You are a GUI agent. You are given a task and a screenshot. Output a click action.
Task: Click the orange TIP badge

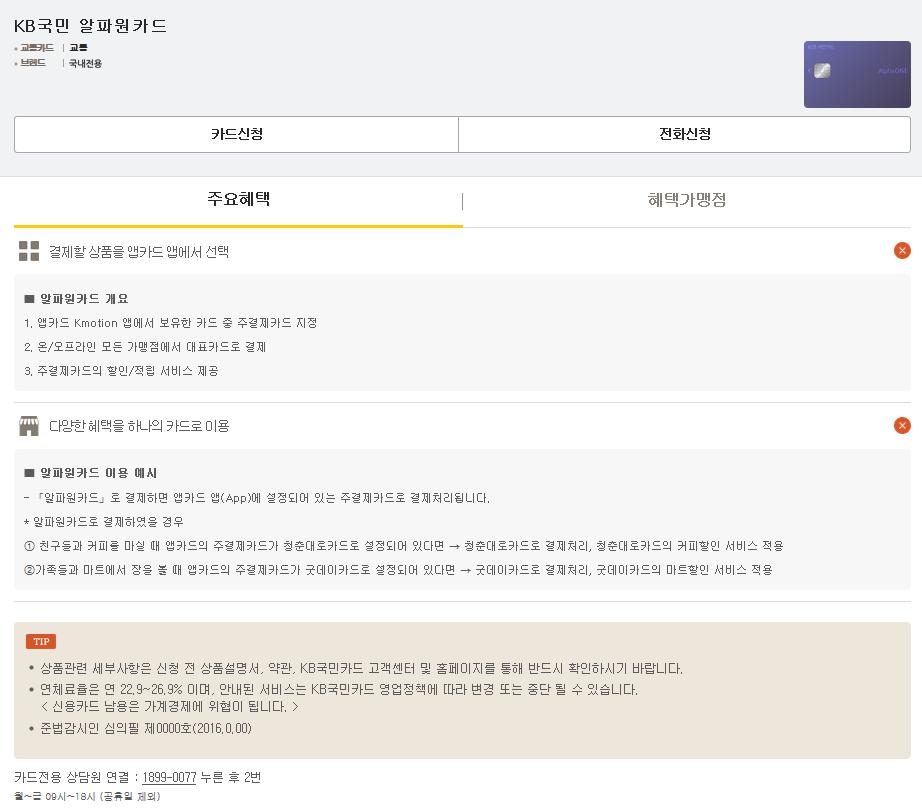click(x=41, y=641)
